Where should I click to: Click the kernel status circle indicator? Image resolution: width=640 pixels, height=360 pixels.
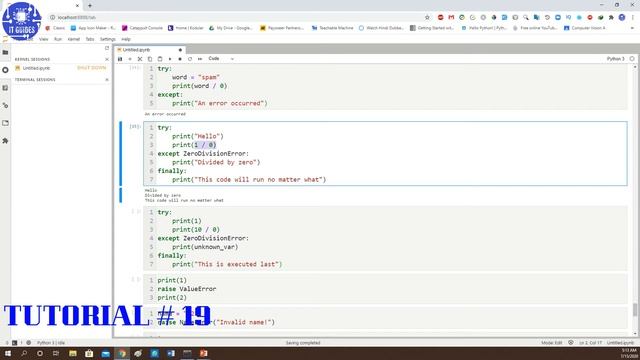[632, 59]
